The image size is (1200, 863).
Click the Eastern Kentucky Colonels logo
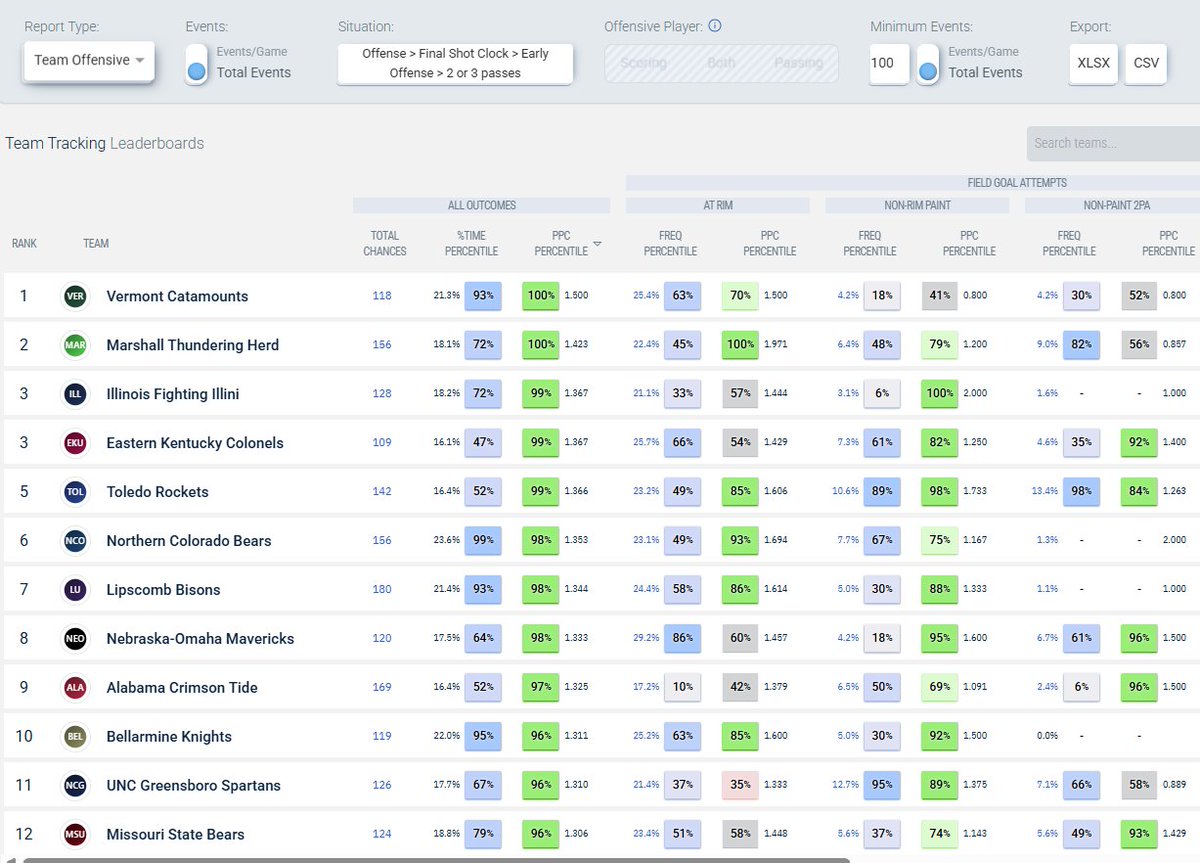75,443
